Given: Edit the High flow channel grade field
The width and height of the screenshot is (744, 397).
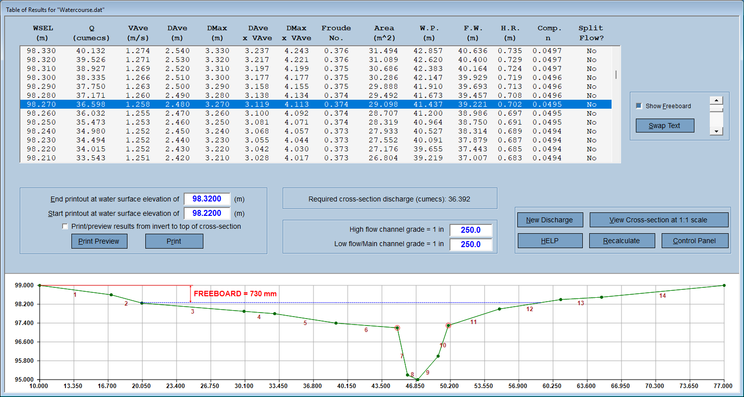Looking at the screenshot, I should (471, 231).
